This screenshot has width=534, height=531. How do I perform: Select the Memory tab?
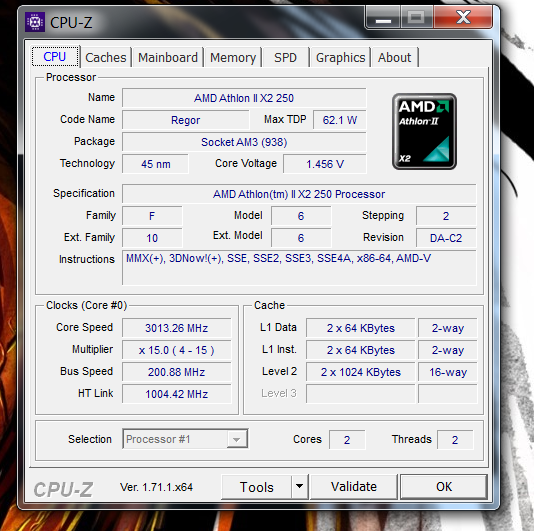point(233,58)
